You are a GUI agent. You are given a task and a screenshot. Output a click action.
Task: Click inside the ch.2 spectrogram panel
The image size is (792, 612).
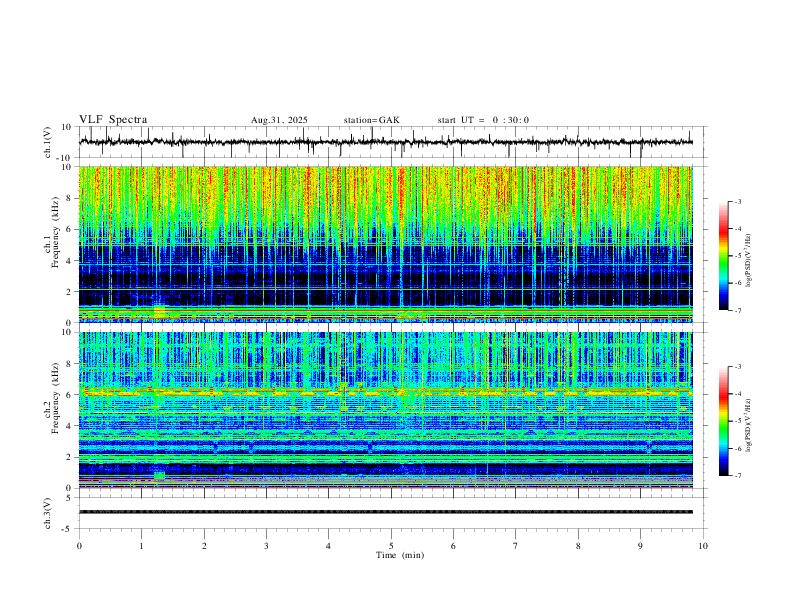[386, 410]
